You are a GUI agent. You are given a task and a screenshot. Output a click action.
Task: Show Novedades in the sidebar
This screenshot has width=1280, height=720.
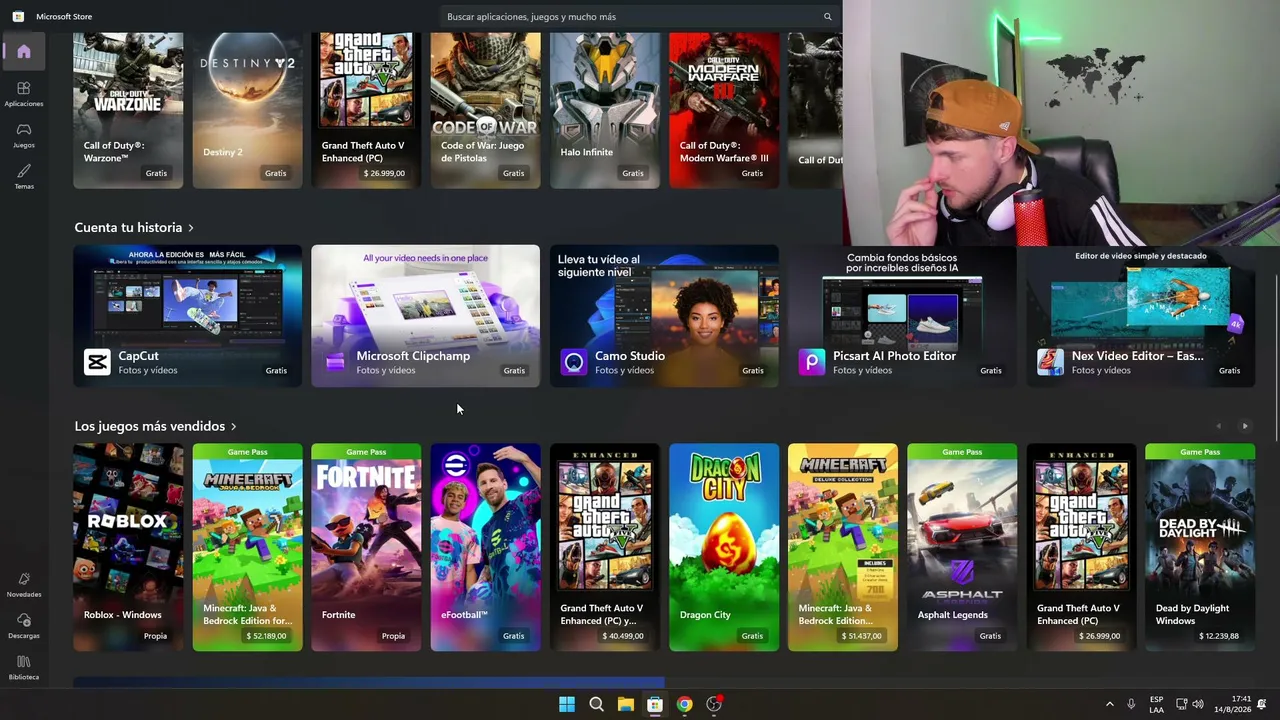point(24,585)
